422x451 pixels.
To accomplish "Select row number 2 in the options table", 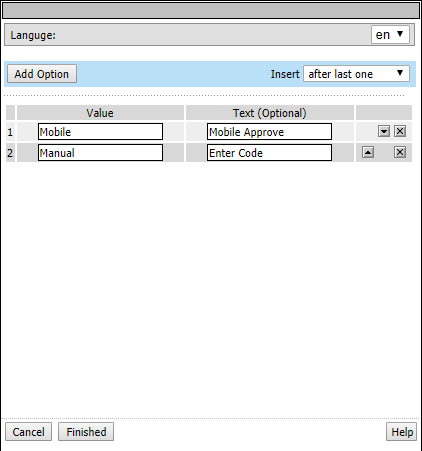I will pos(10,153).
